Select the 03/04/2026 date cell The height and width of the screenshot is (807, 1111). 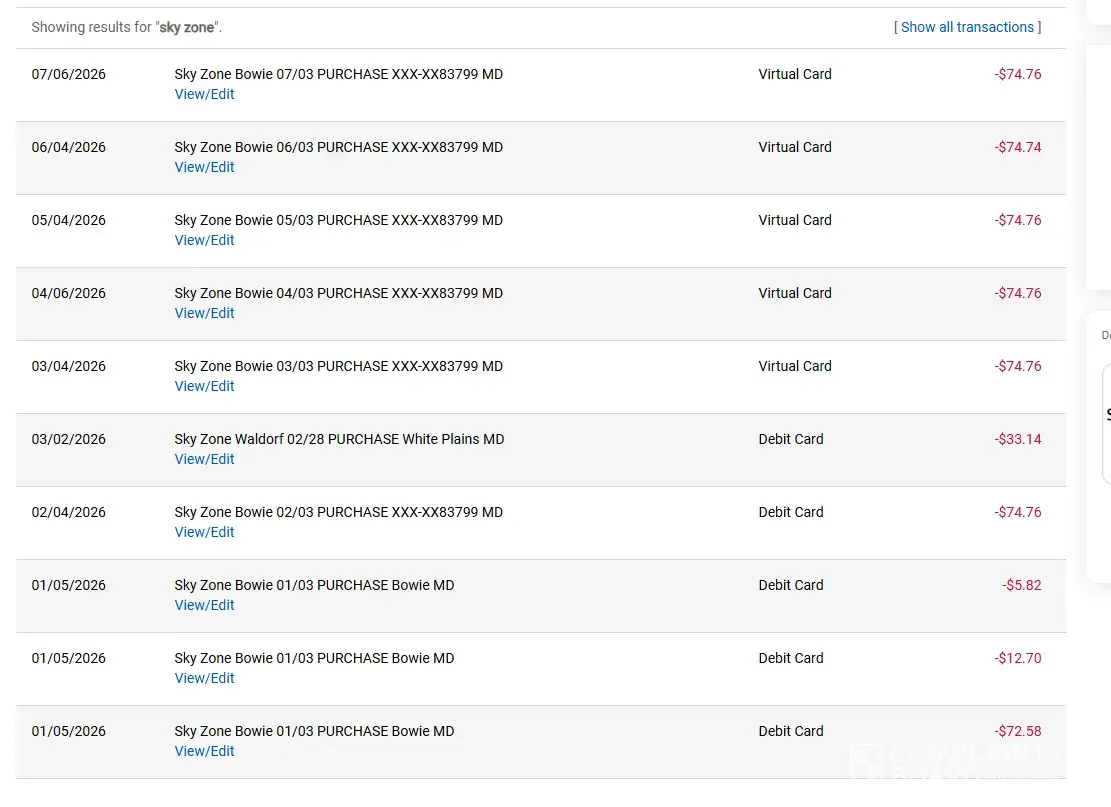(x=69, y=366)
